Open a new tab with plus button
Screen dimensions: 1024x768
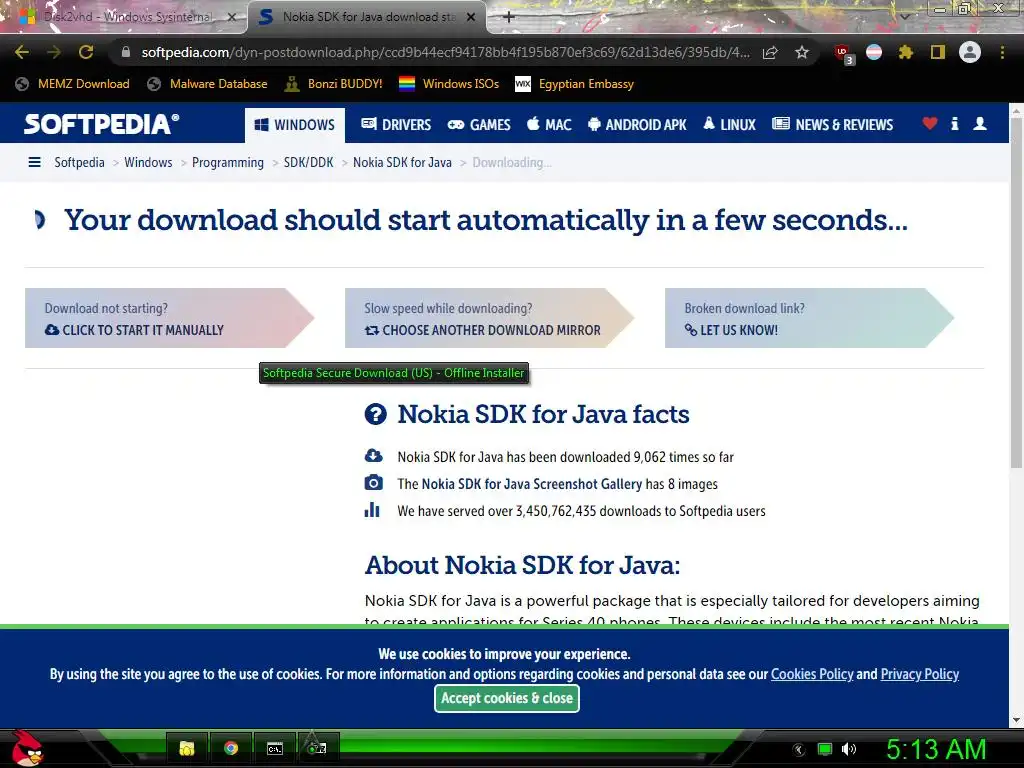point(509,17)
